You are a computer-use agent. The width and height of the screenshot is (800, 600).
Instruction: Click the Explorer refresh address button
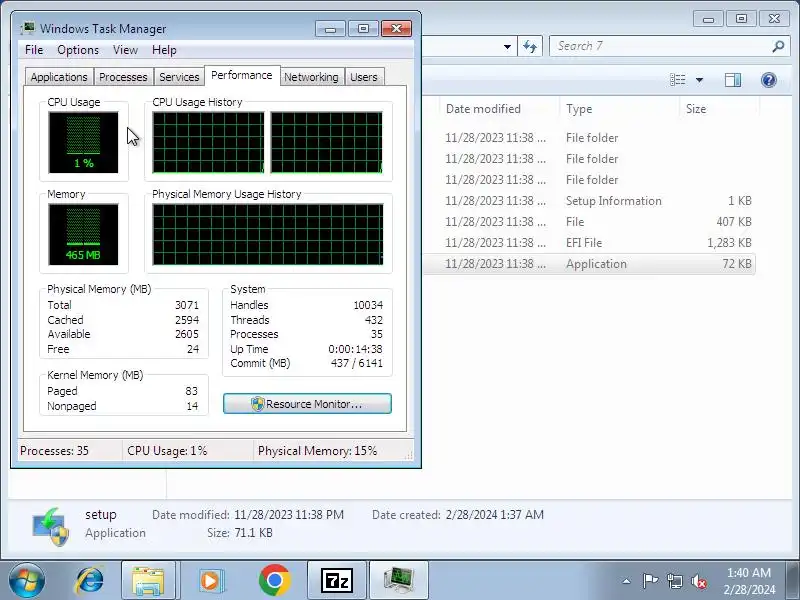click(x=530, y=46)
